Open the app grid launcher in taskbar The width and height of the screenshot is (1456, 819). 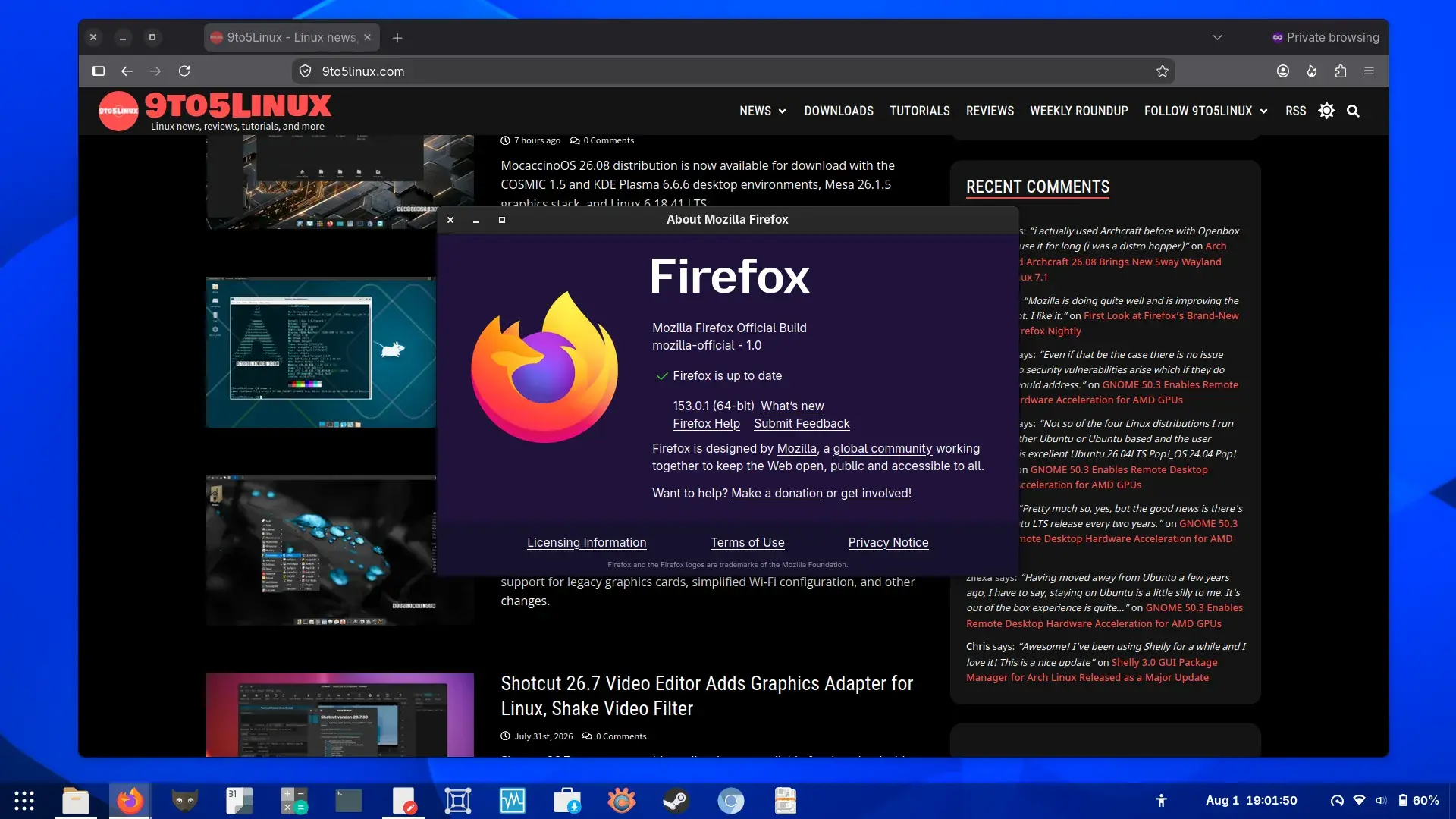24,801
